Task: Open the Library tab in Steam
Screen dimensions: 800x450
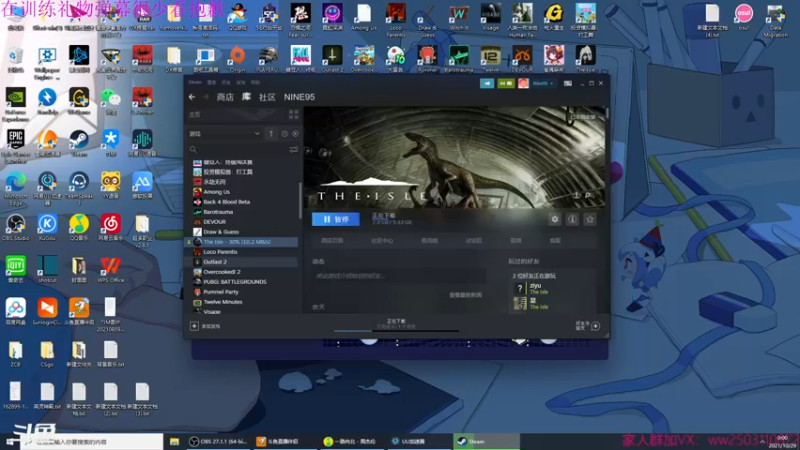Action: click(246, 97)
